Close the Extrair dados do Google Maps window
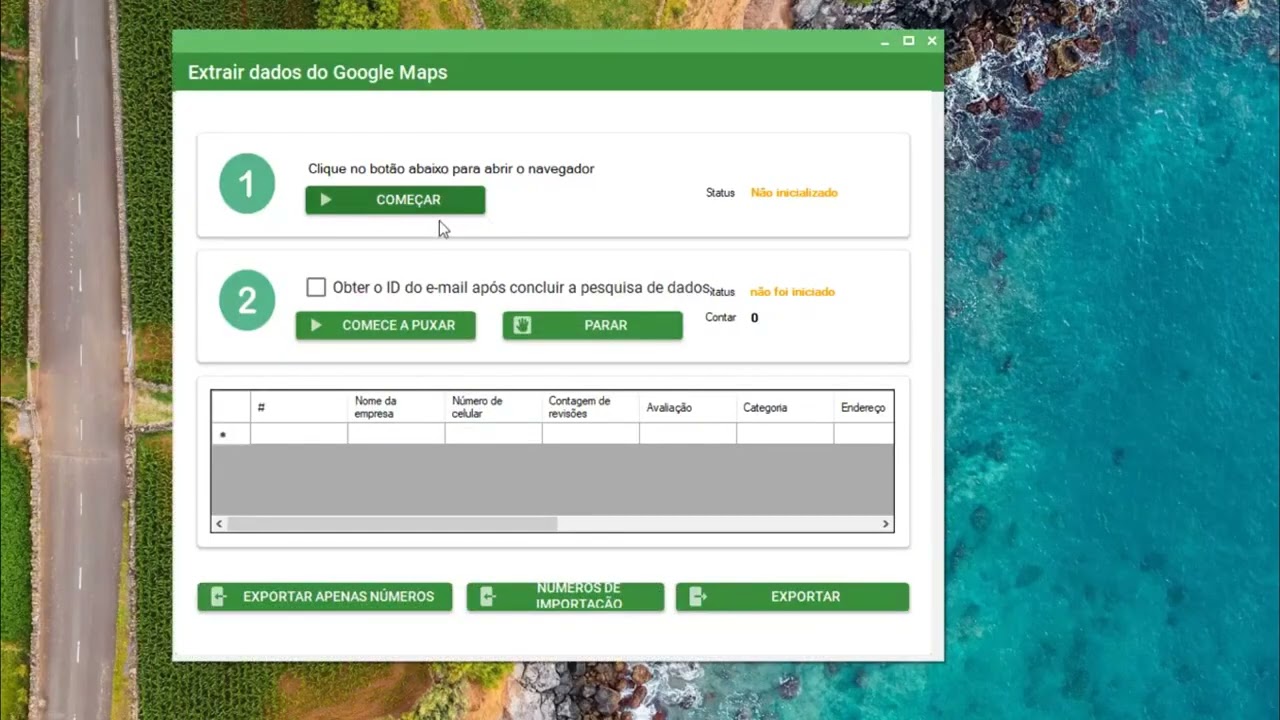The width and height of the screenshot is (1280, 720). [x=932, y=41]
